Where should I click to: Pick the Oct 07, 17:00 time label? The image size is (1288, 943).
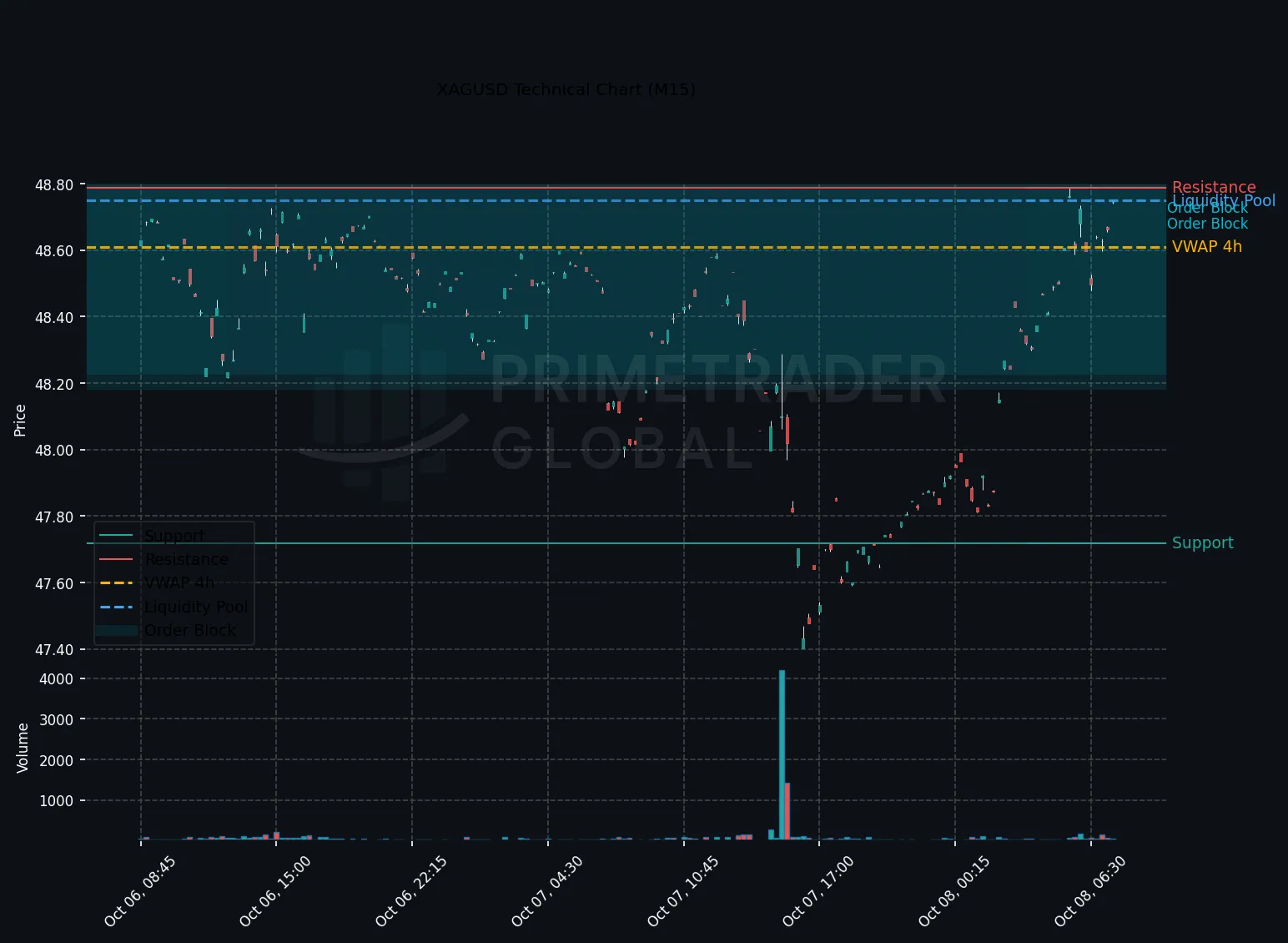[818, 891]
